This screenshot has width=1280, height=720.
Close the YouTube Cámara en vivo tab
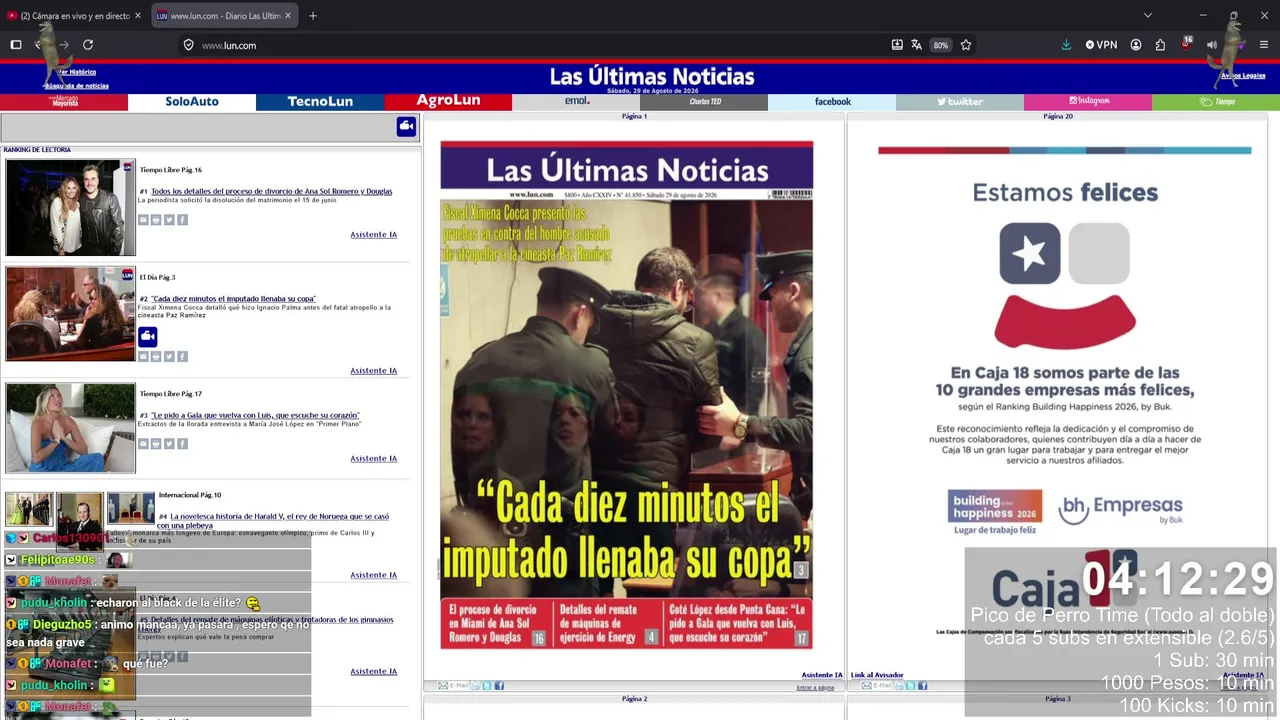click(x=138, y=16)
